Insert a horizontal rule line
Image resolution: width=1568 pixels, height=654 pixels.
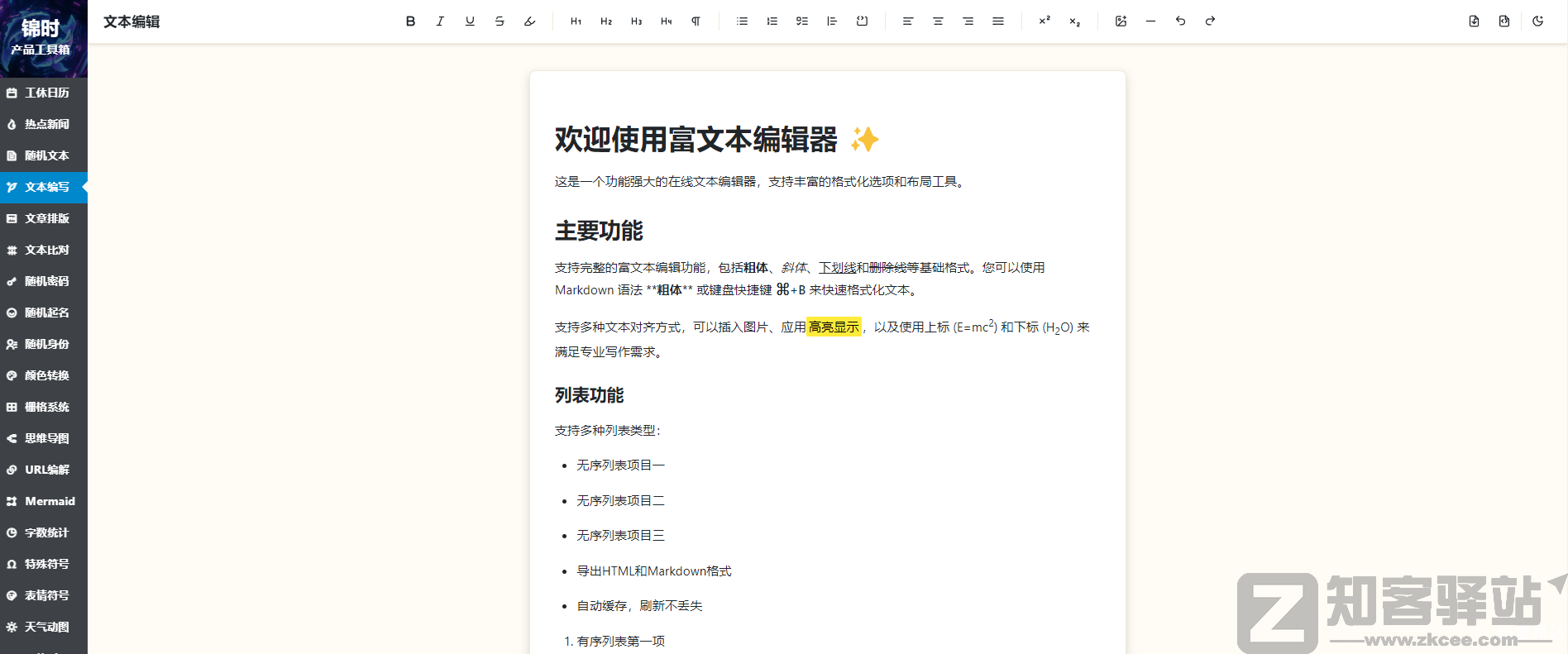(1150, 21)
